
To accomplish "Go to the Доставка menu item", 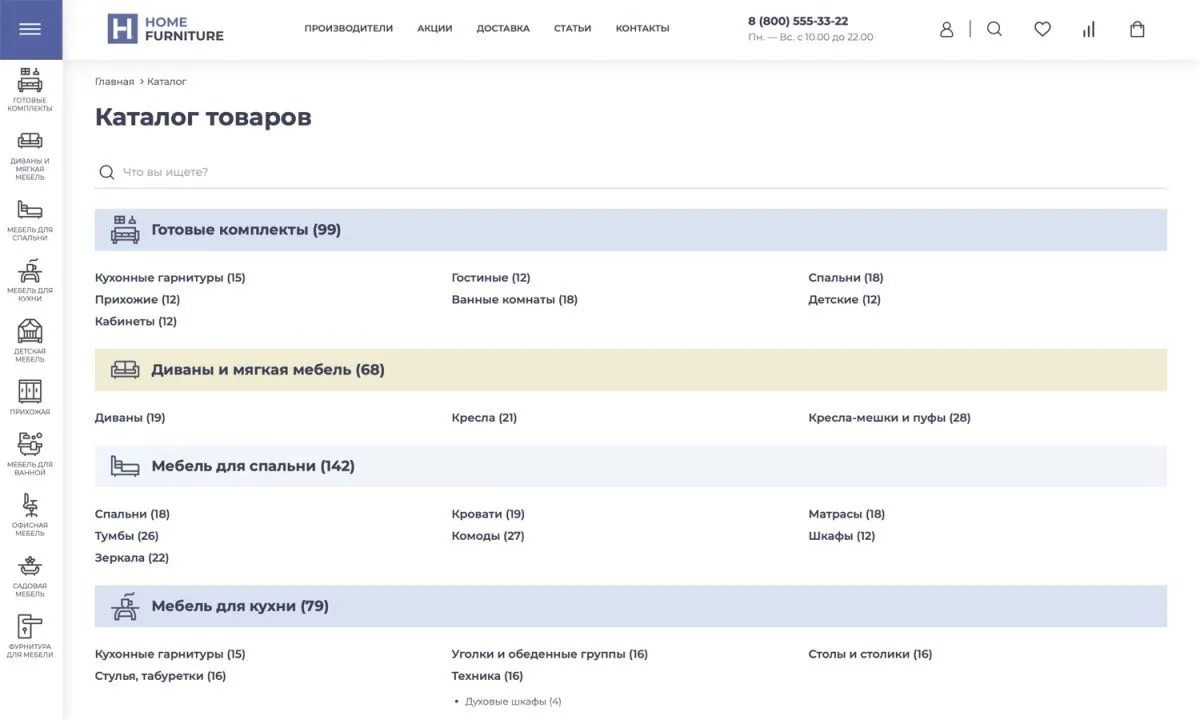I will click(x=503, y=29).
